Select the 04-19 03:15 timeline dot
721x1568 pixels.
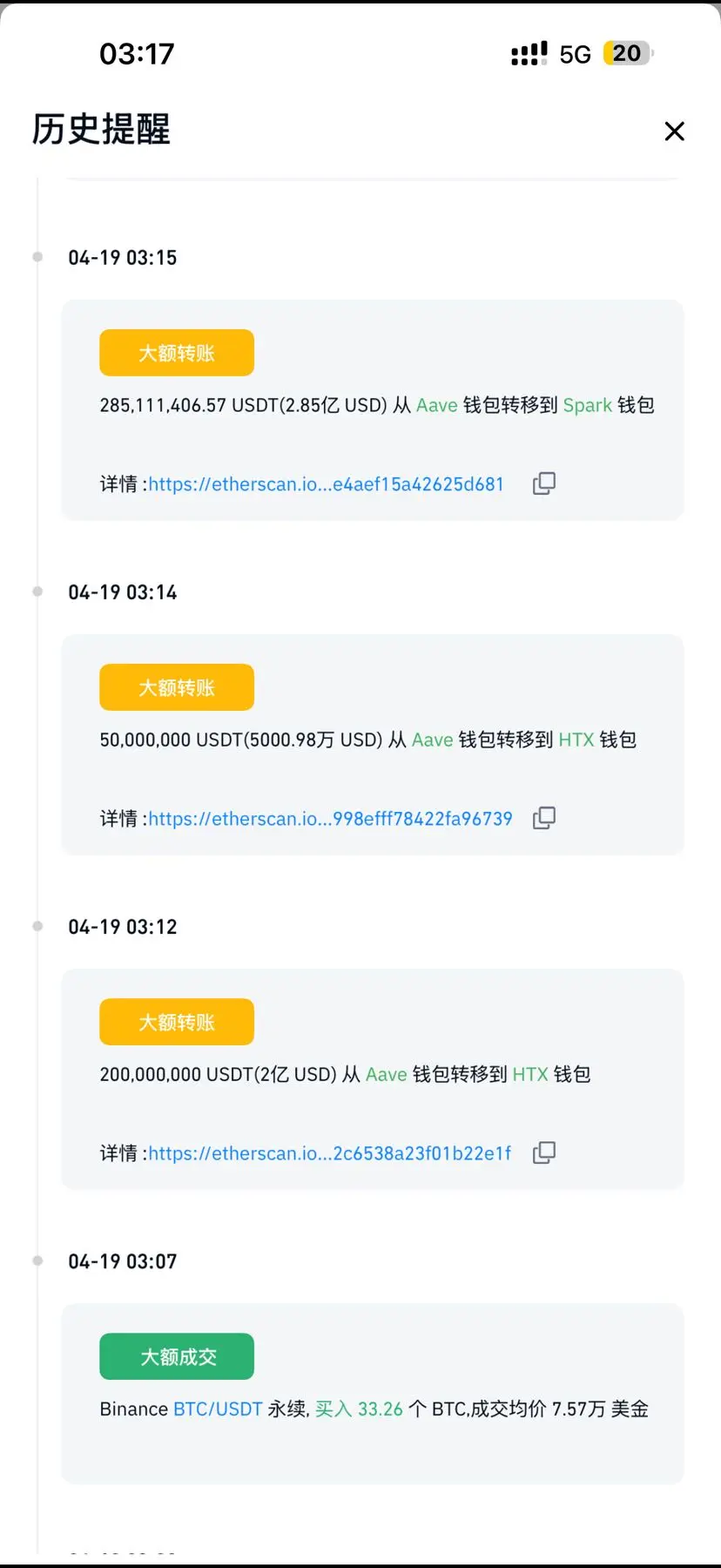click(x=37, y=257)
